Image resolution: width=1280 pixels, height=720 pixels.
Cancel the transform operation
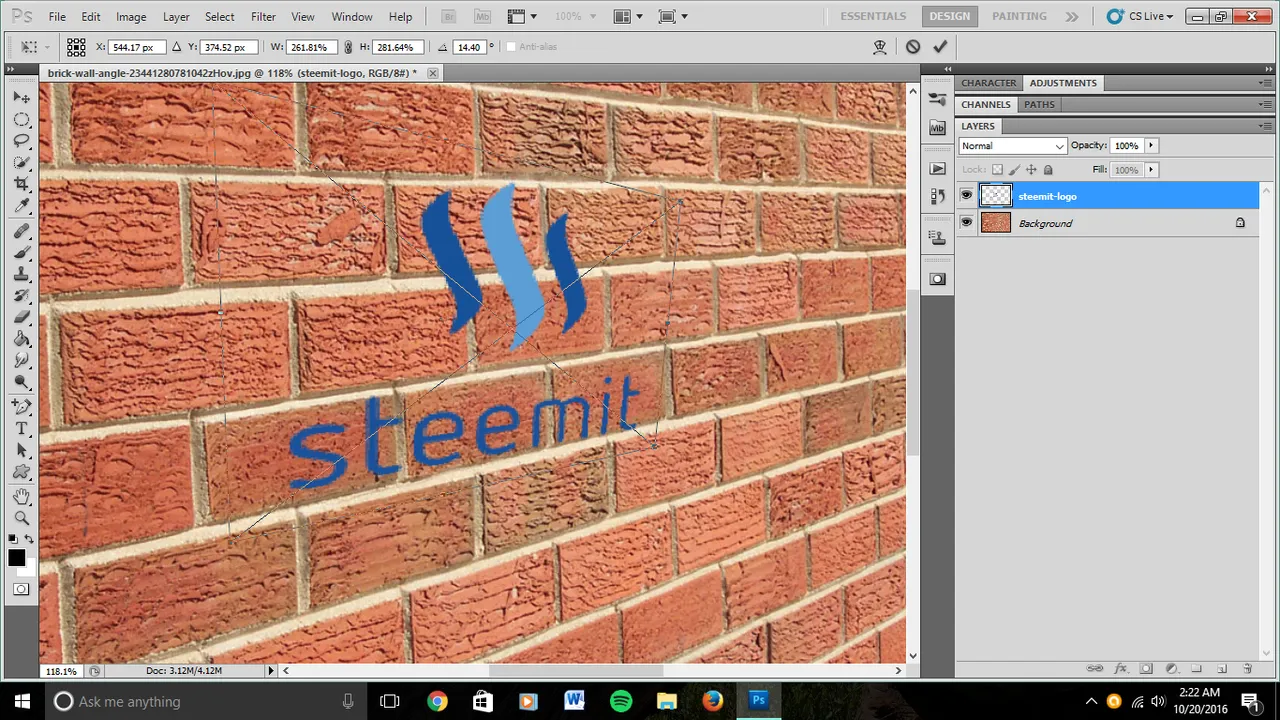912,47
